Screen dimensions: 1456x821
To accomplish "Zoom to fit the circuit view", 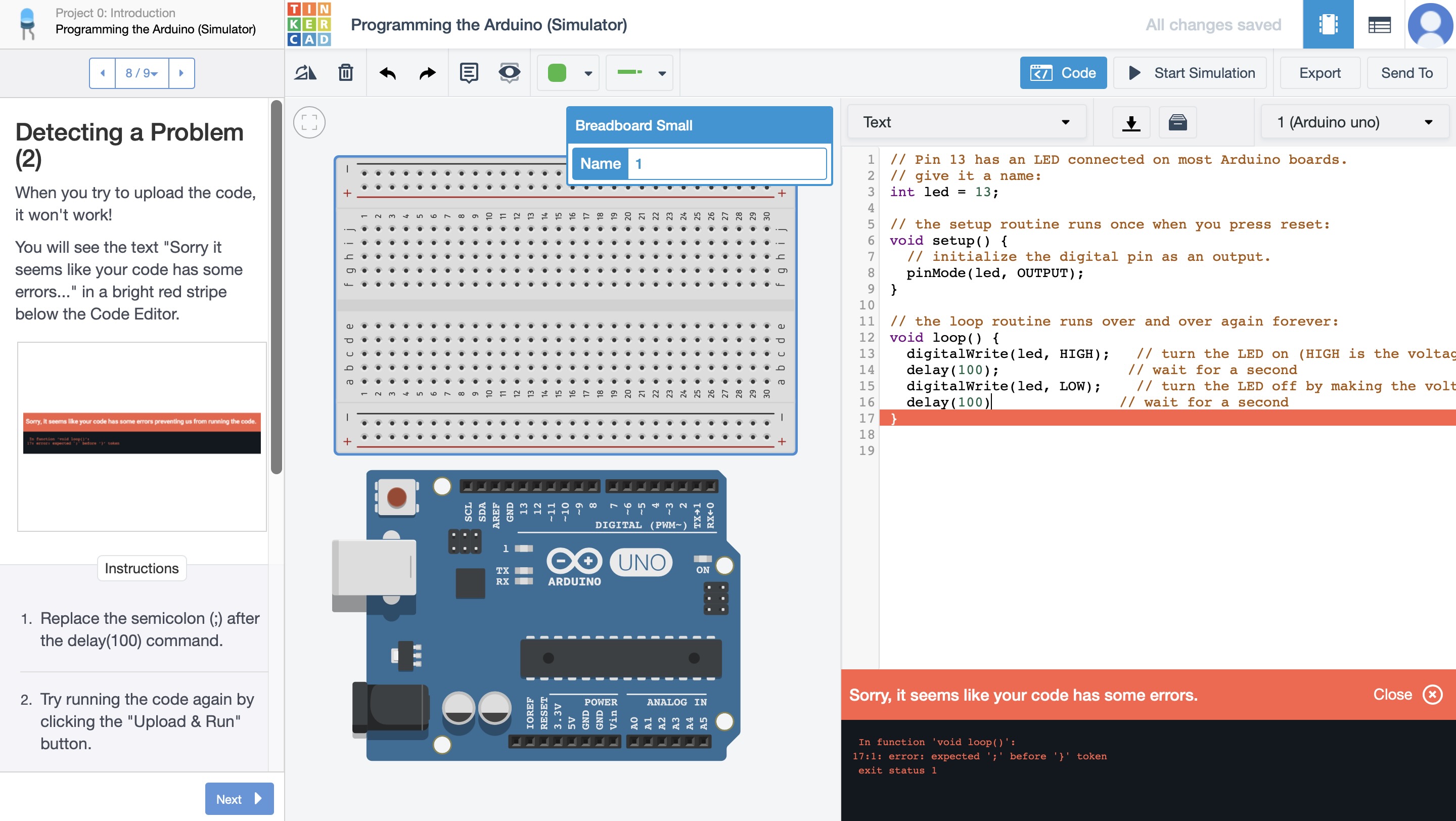I will click(x=308, y=121).
